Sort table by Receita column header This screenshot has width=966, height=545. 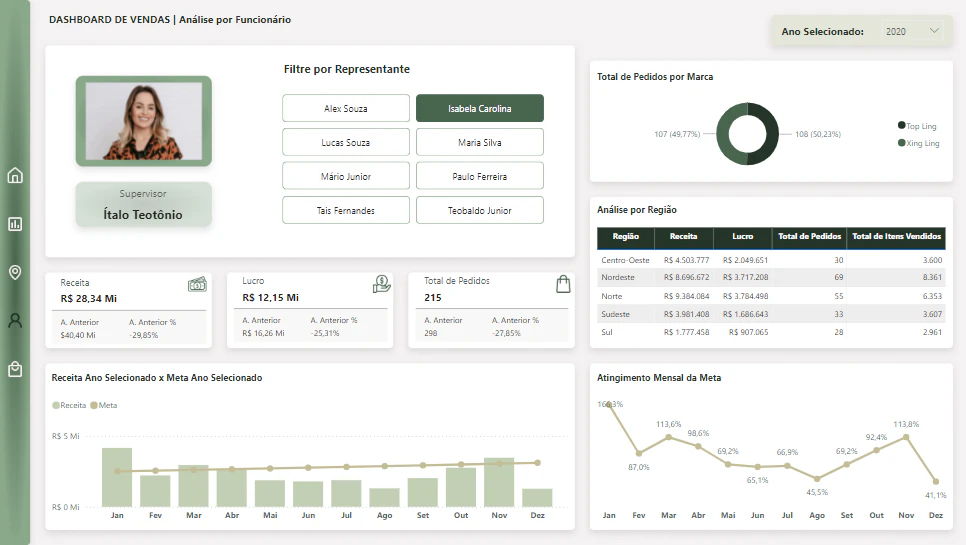pyautogui.click(x=683, y=236)
